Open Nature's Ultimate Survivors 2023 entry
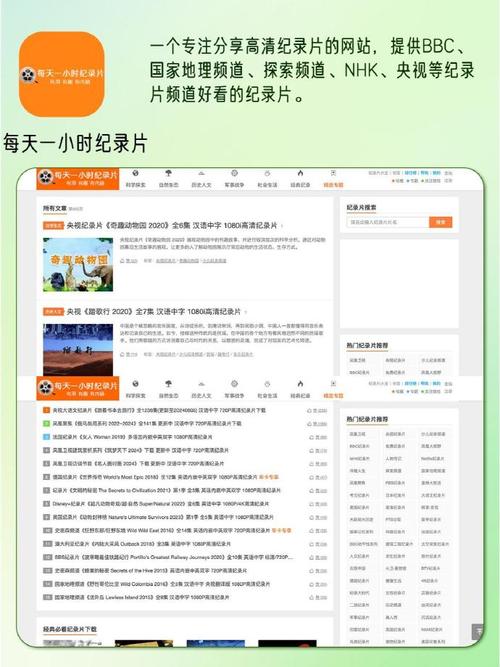 [x=163, y=517]
